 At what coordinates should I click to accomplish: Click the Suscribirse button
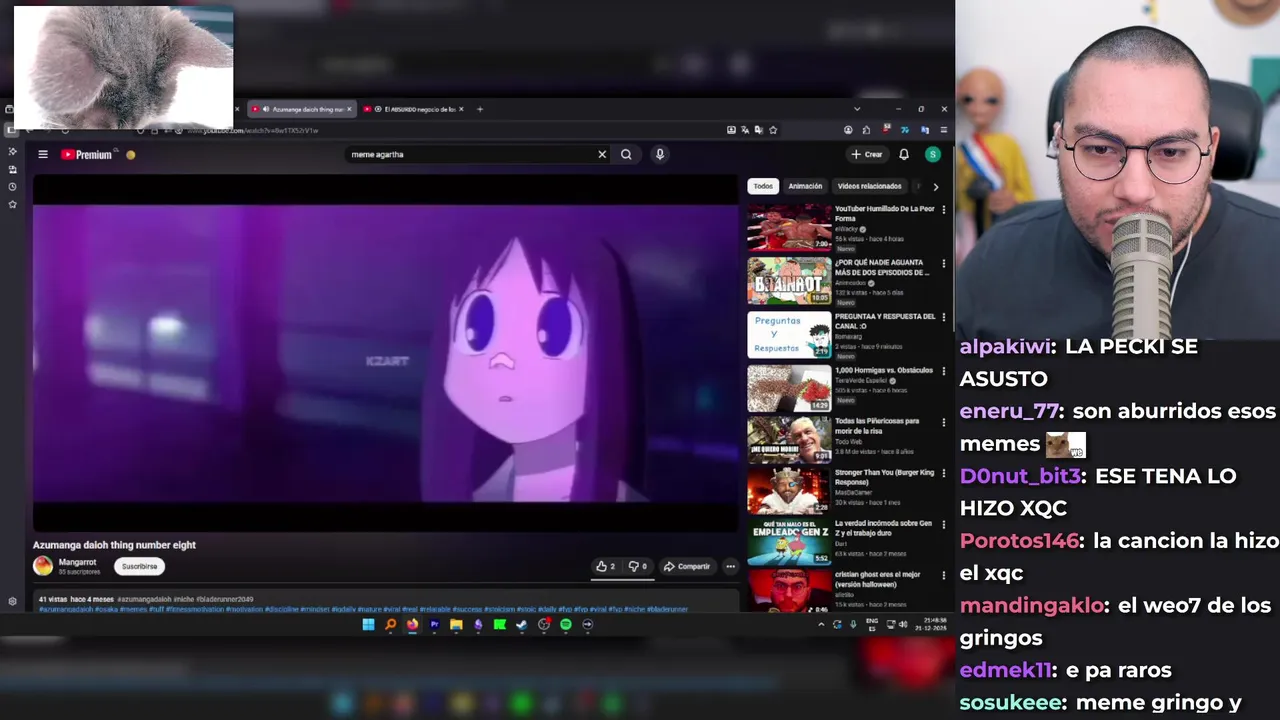click(139, 566)
